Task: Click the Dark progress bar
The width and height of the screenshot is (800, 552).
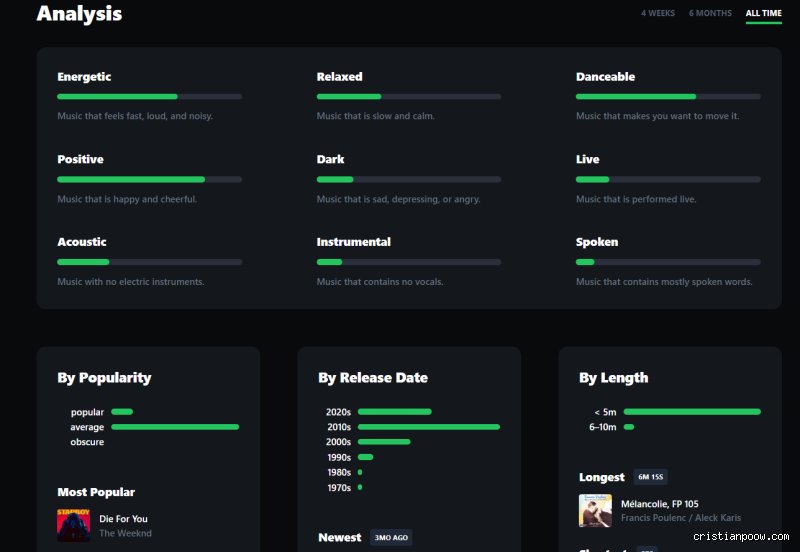Action: point(409,180)
